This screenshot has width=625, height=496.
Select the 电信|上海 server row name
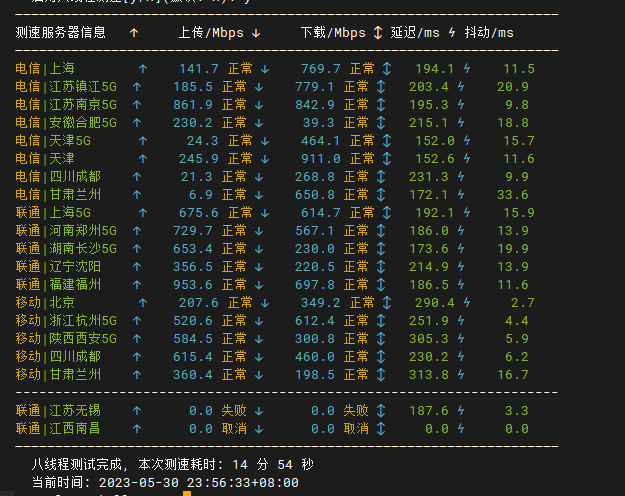click(x=45, y=69)
